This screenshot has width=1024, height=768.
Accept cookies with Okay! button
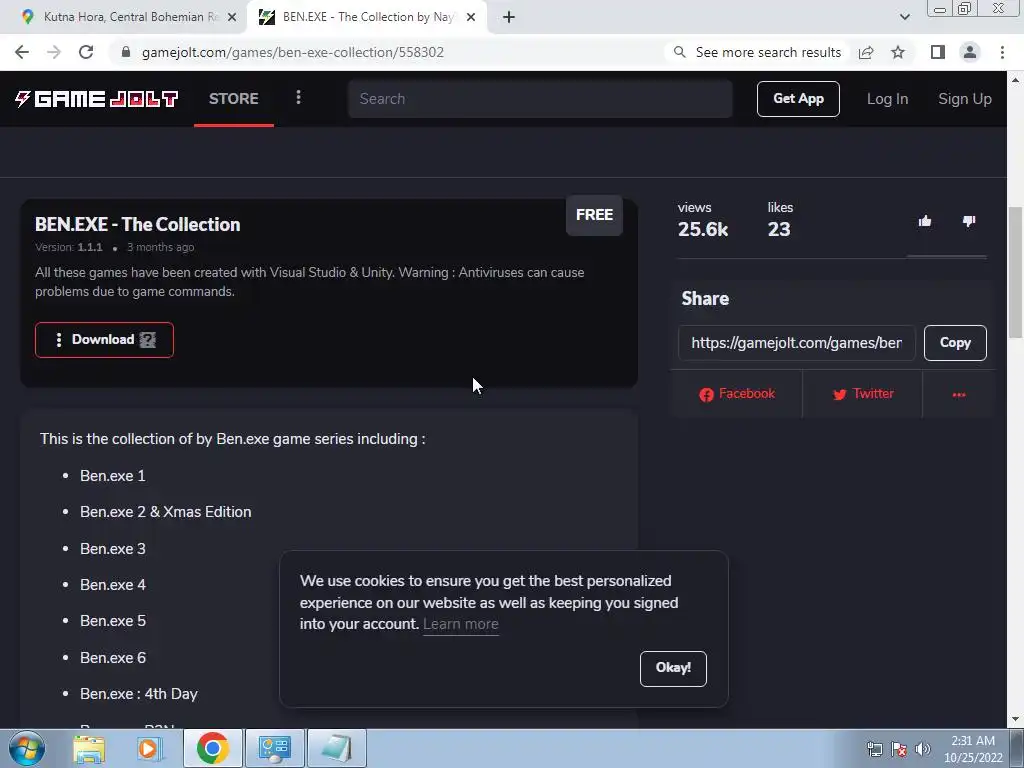click(x=673, y=668)
